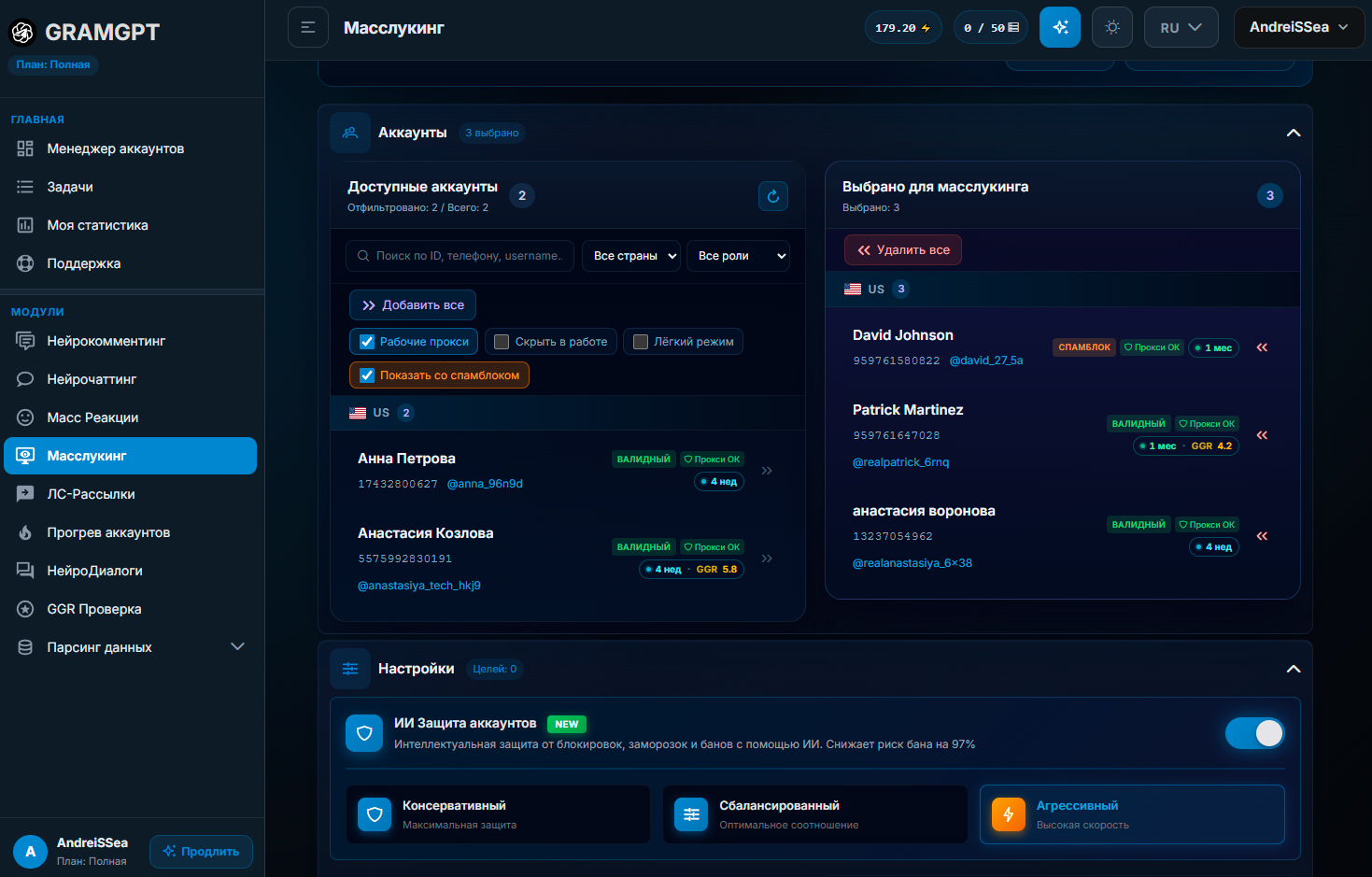Enable the Лёгкий режим checkbox
1372x877 pixels.
pyautogui.click(x=641, y=342)
